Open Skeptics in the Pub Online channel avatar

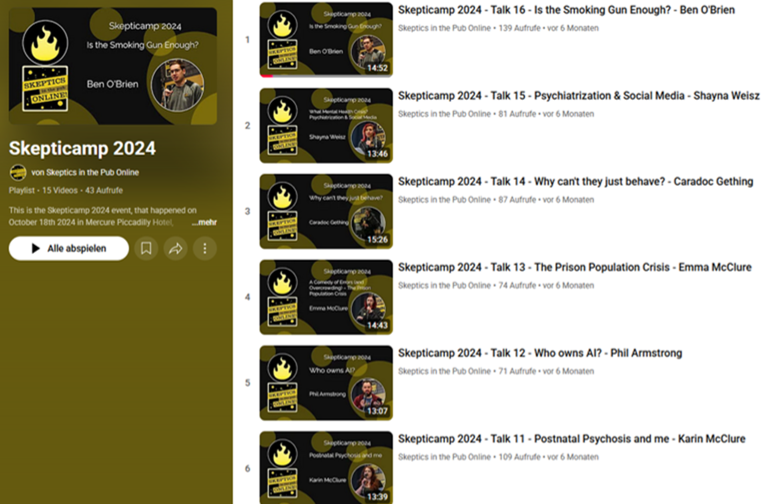pyautogui.click(x=18, y=172)
